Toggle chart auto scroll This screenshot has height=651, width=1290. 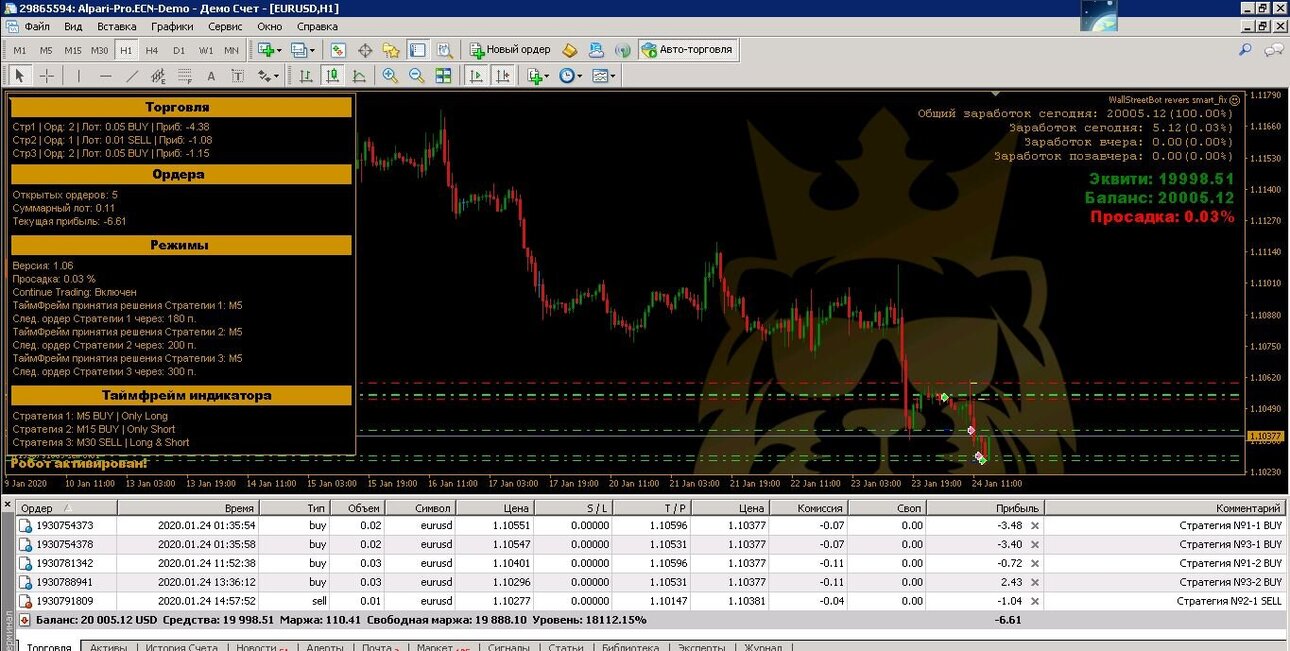coord(477,75)
